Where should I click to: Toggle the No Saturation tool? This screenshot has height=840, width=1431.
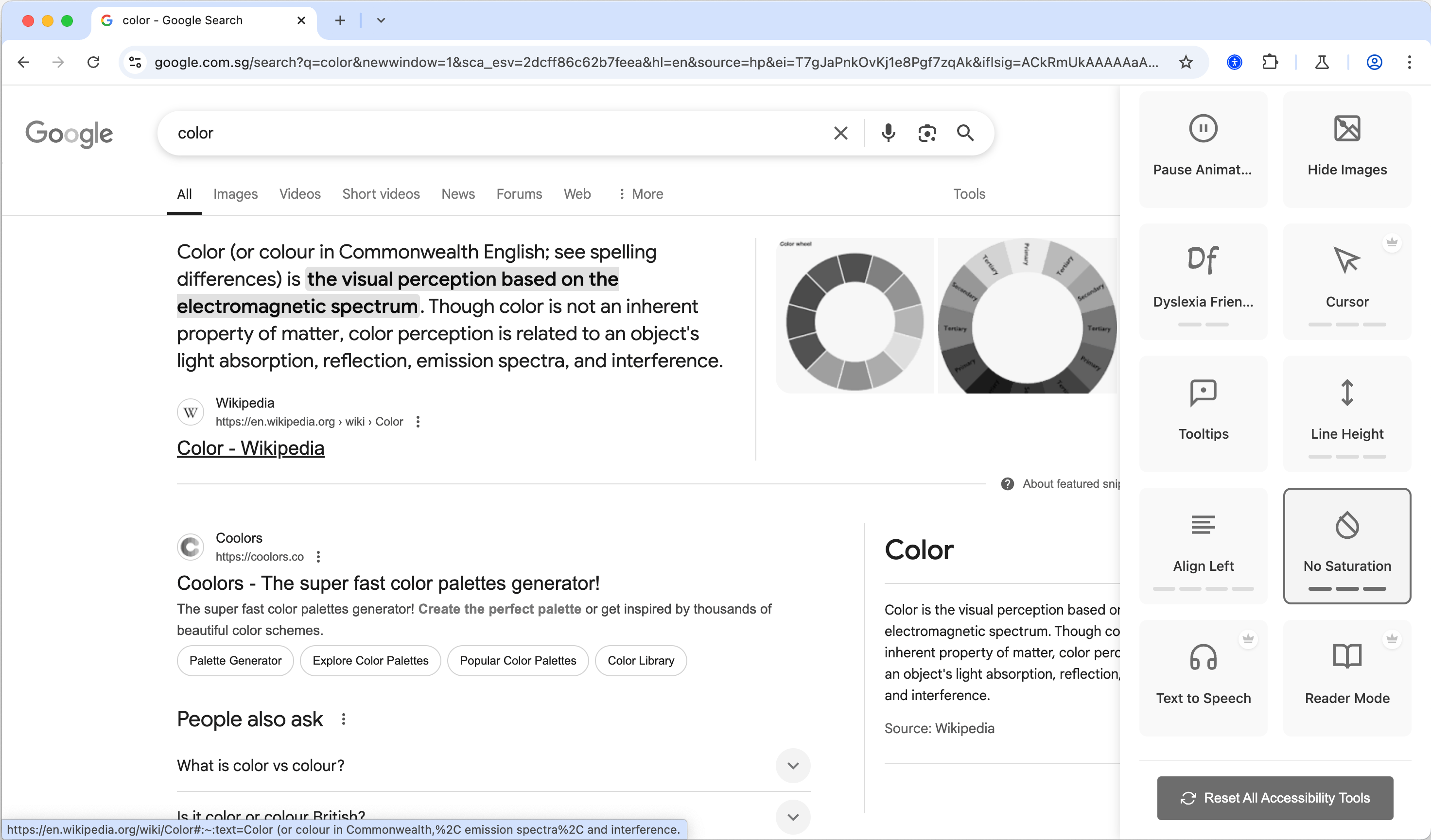pyautogui.click(x=1347, y=546)
